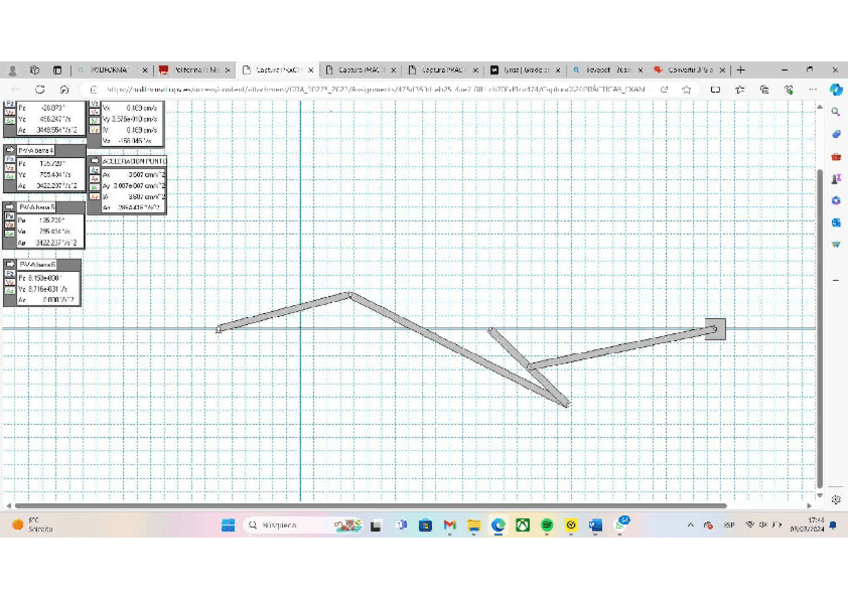Open sidebar settings gear
Viewport: 848px width, 599px height.
point(836,500)
